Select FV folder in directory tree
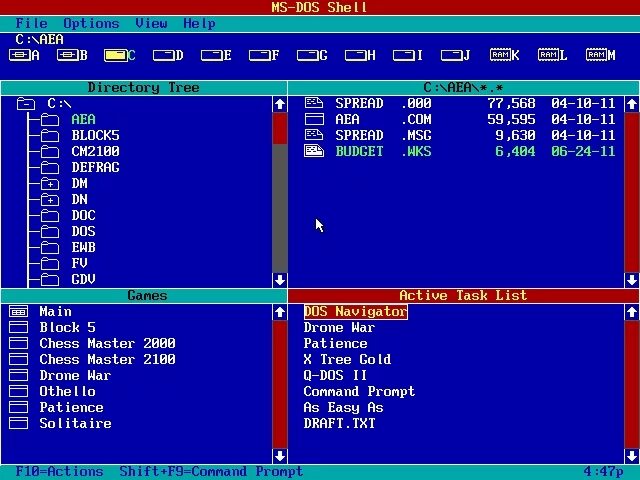 (x=80, y=263)
